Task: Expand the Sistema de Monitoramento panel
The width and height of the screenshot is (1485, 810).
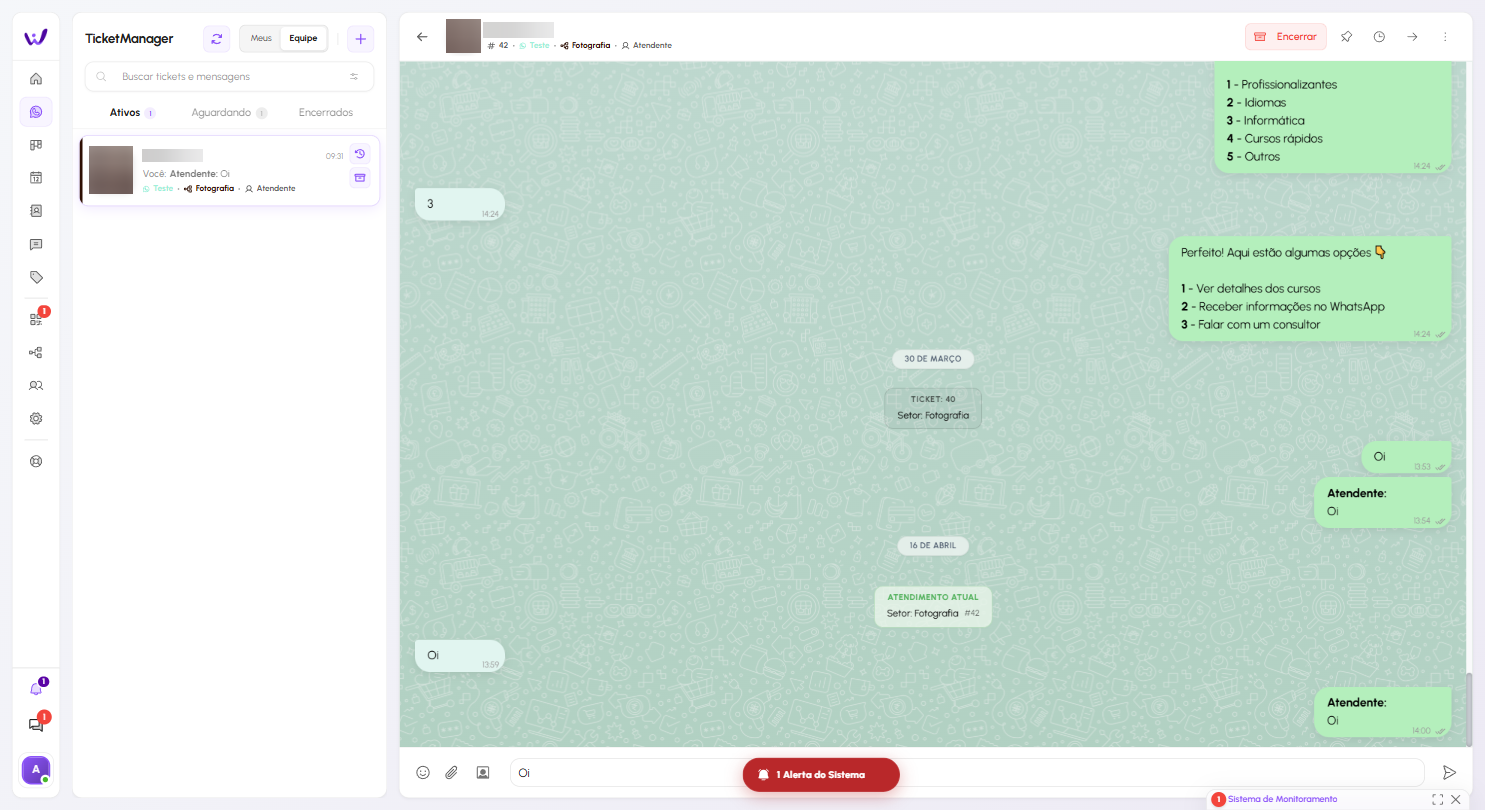Action: pos(1437,799)
